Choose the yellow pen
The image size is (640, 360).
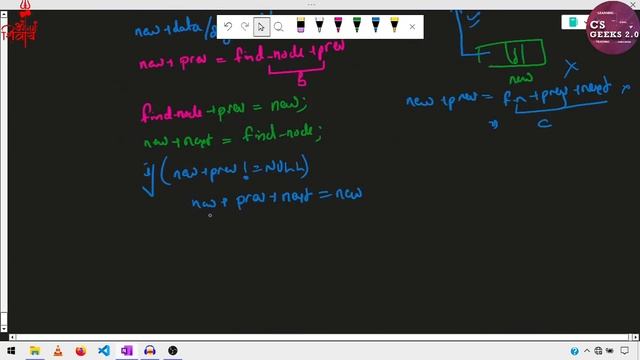coord(394,25)
